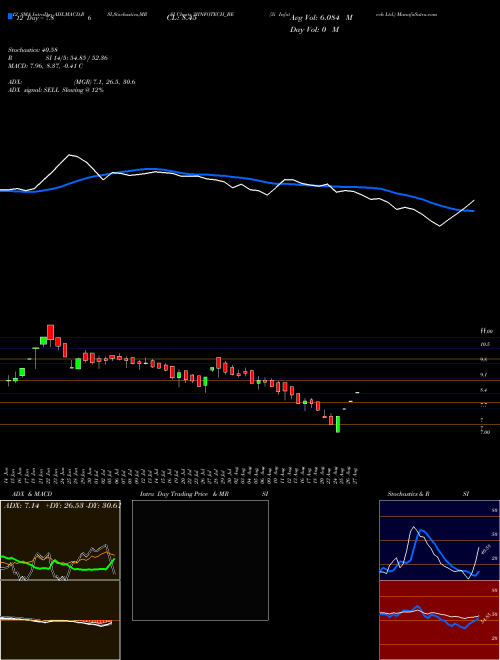Click the large green candle at the lowest price
Image resolution: width=500 pixels, height=660 pixels.
pos(338,424)
